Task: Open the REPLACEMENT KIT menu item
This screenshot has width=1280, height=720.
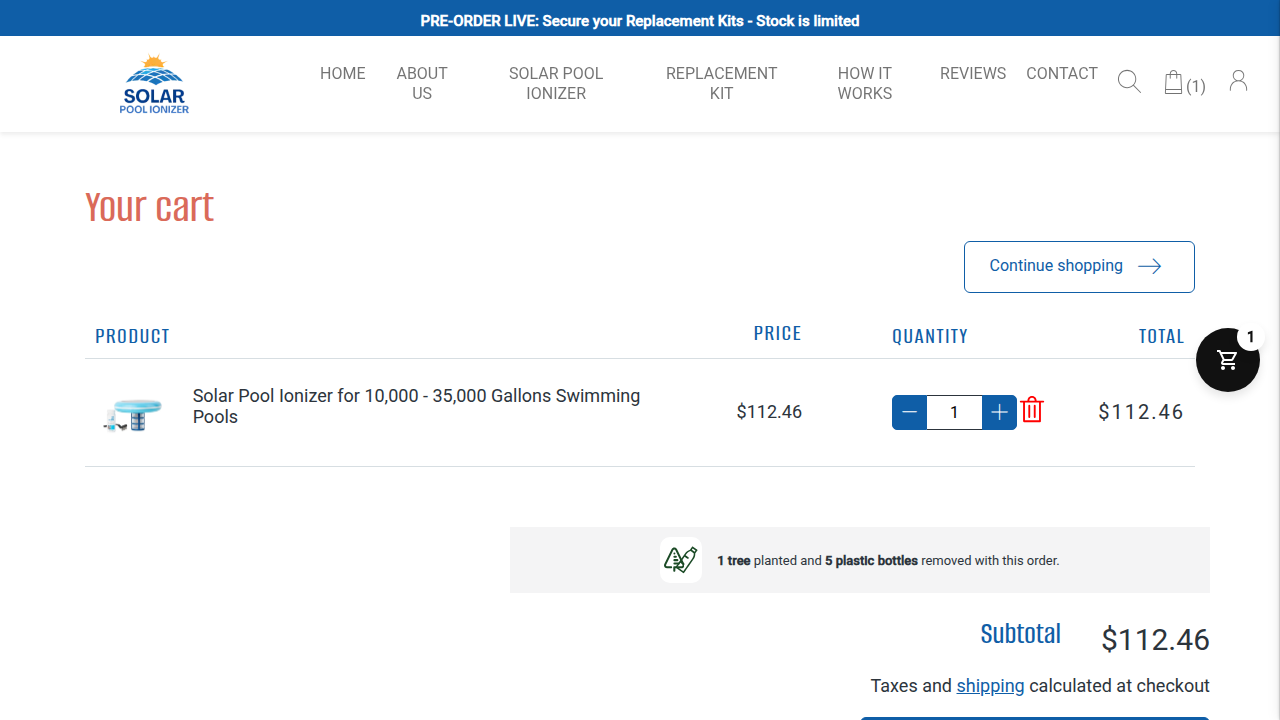Action: (x=721, y=83)
